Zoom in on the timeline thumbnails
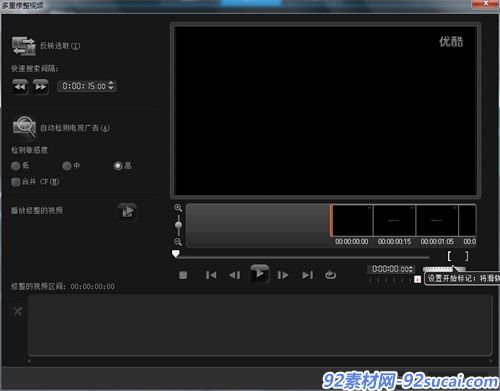Screen dimensions: 500x391 click(178, 208)
